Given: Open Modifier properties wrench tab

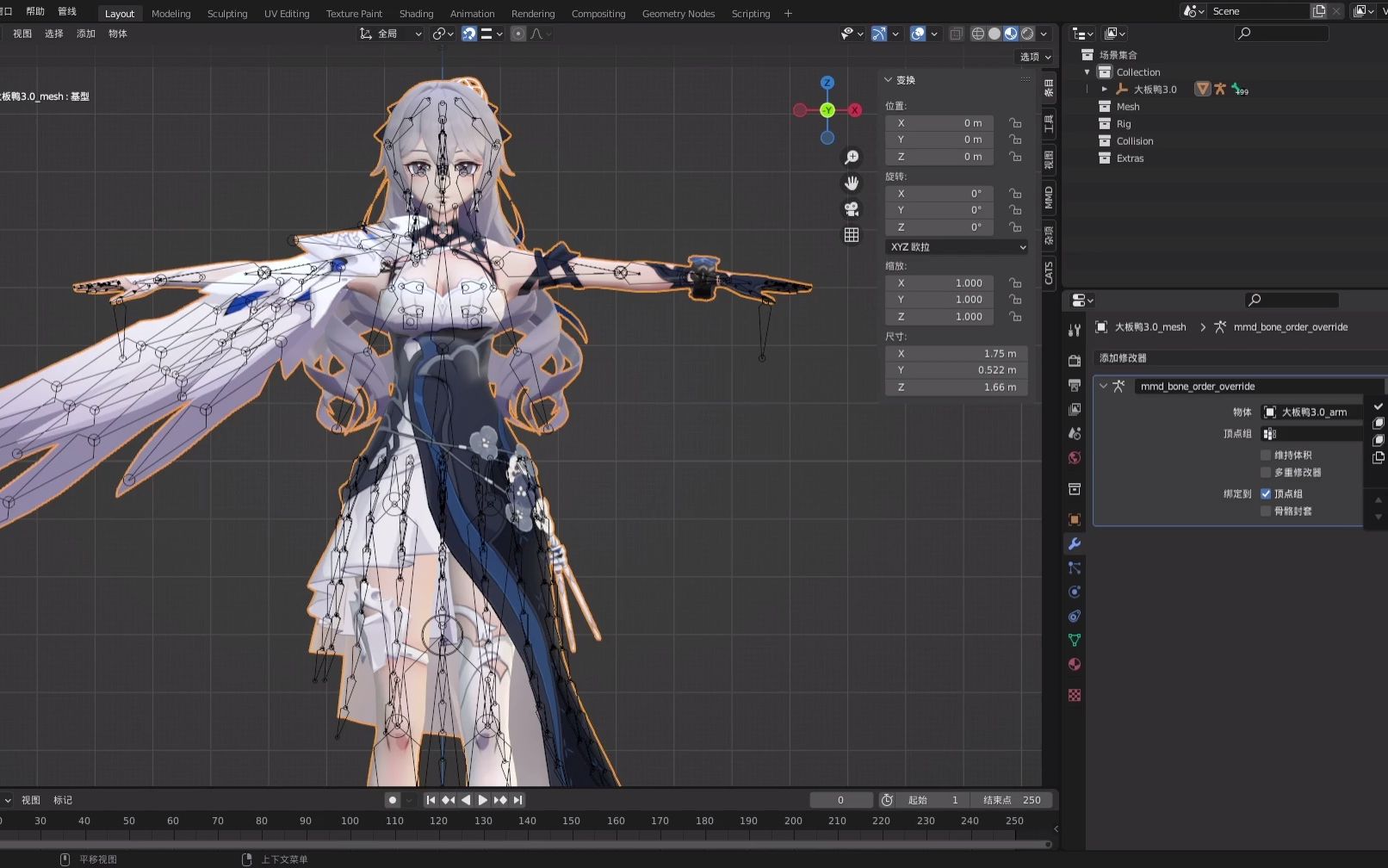Looking at the screenshot, I should pyautogui.click(x=1075, y=543).
